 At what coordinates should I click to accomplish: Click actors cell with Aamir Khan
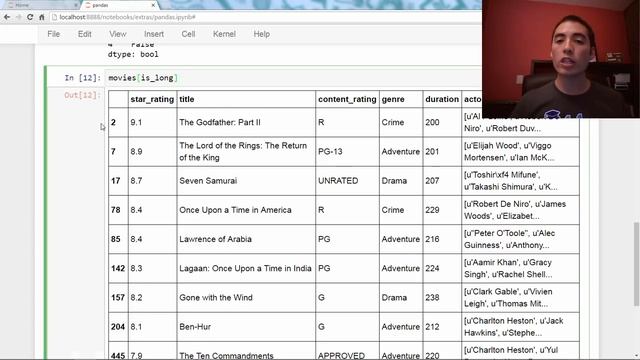(x=520, y=268)
